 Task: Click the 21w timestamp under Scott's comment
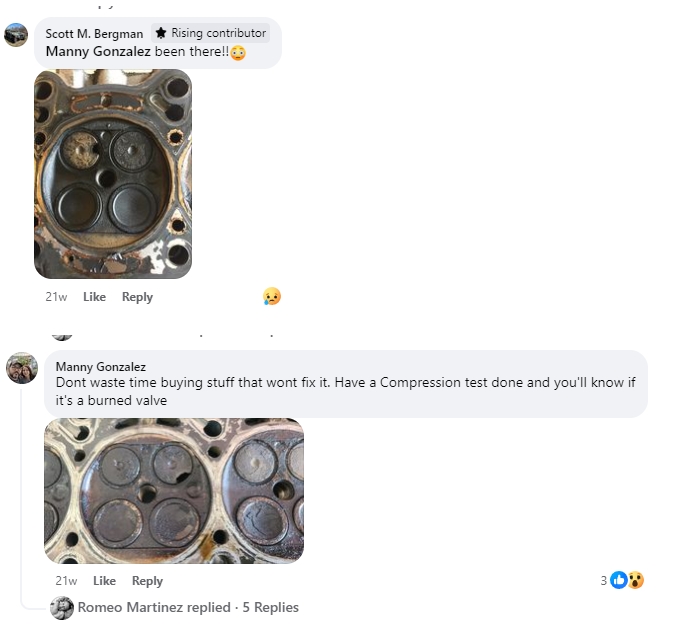click(55, 297)
